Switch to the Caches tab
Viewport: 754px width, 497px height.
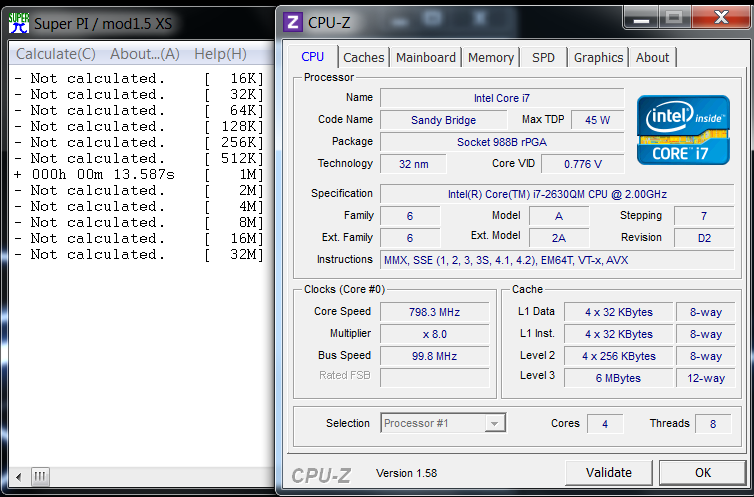tap(364, 58)
